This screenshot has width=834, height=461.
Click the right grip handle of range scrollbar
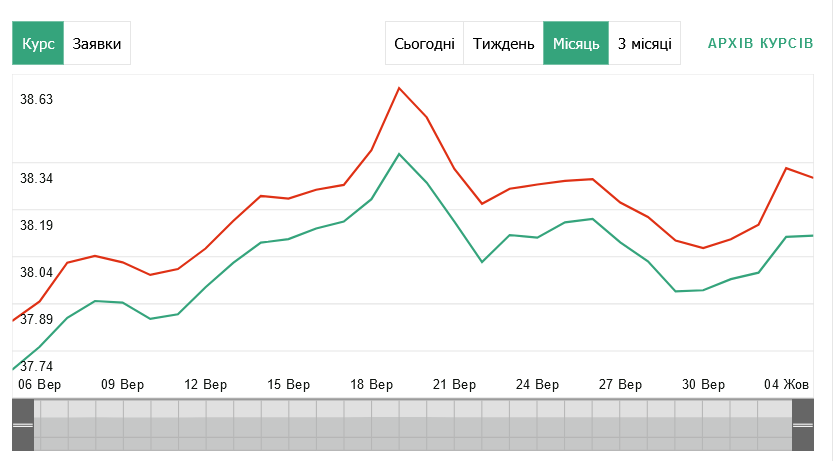804,425
